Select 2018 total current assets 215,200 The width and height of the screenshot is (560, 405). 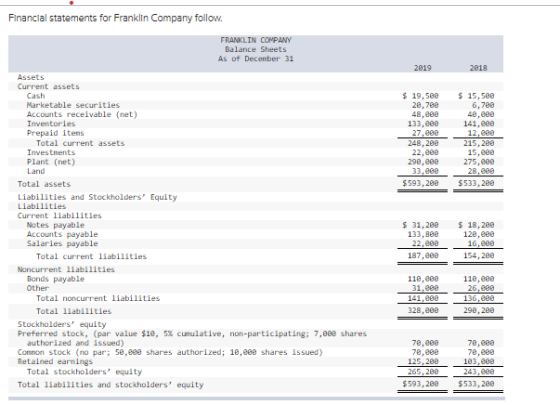click(x=479, y=143)
